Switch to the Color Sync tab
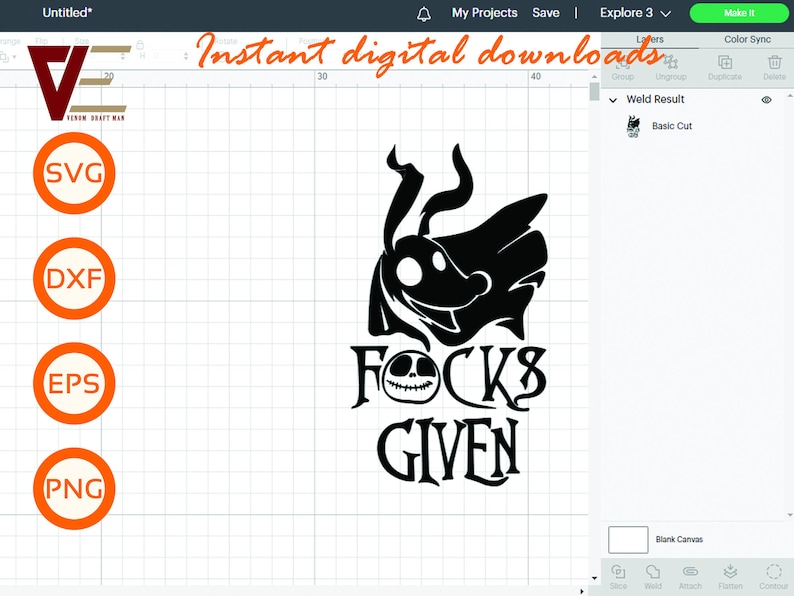The height and width of the screenshot is (596, 794). 747,40
